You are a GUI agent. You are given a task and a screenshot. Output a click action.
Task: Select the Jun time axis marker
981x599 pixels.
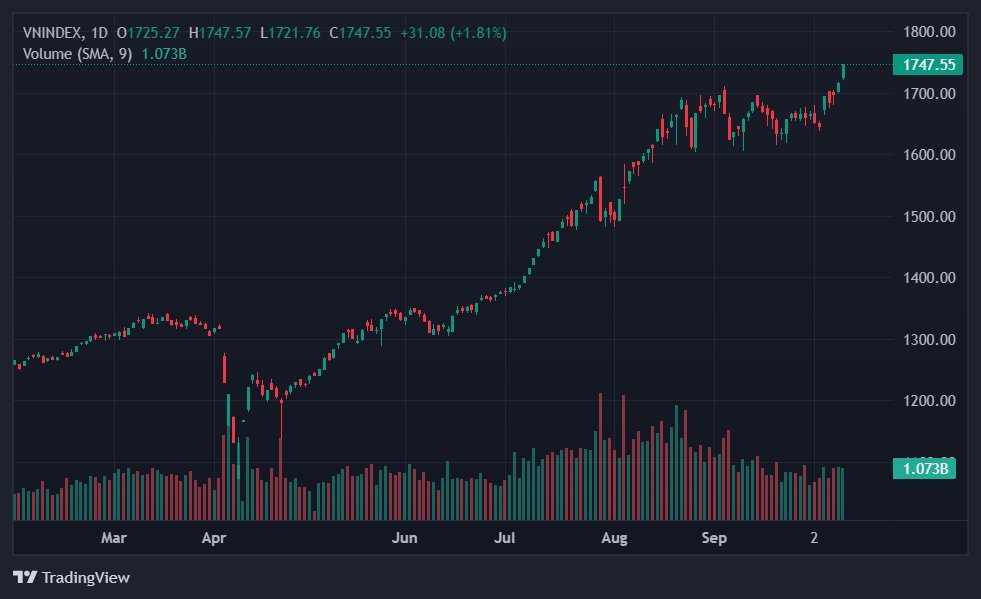coord(403,538)
